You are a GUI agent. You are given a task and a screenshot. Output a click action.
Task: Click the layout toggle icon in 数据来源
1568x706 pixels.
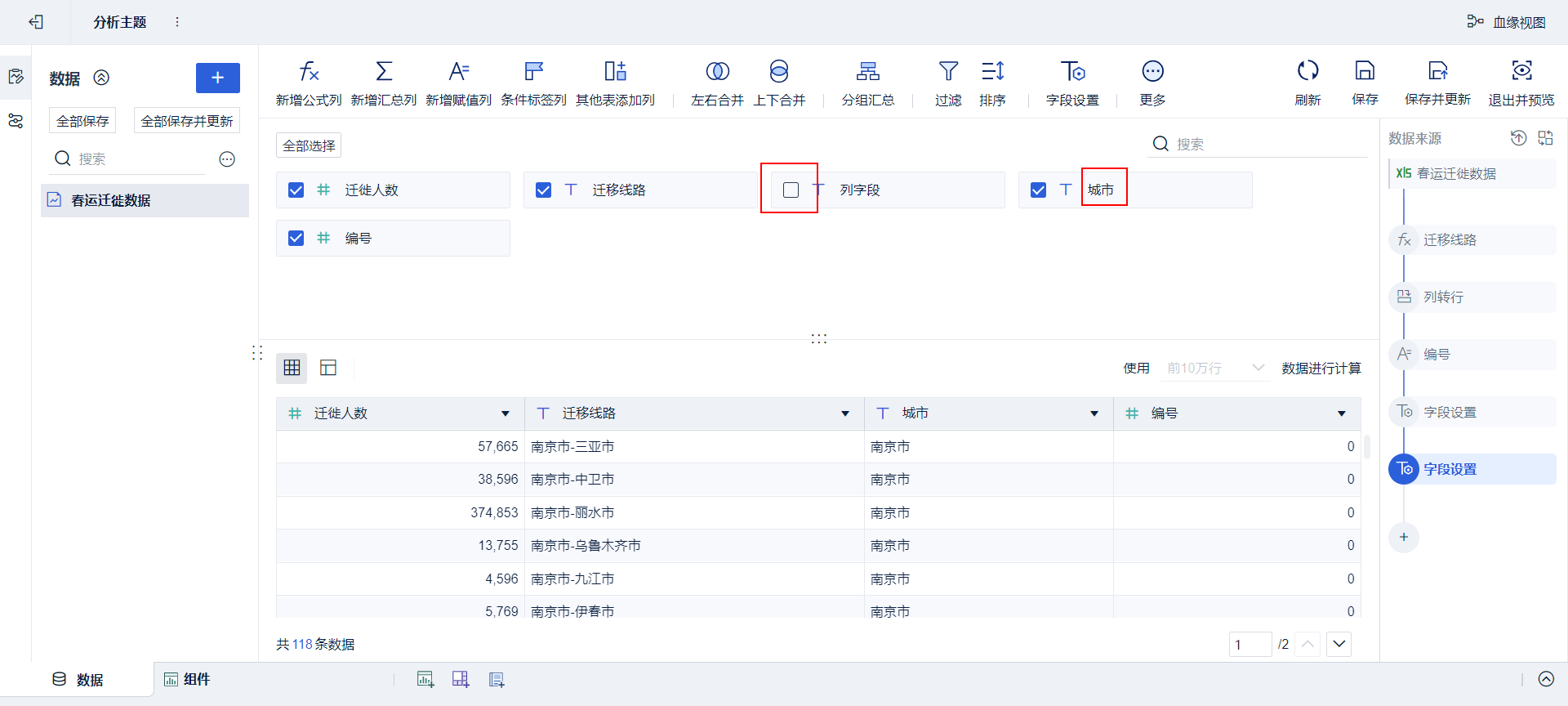click(1546, 138)
